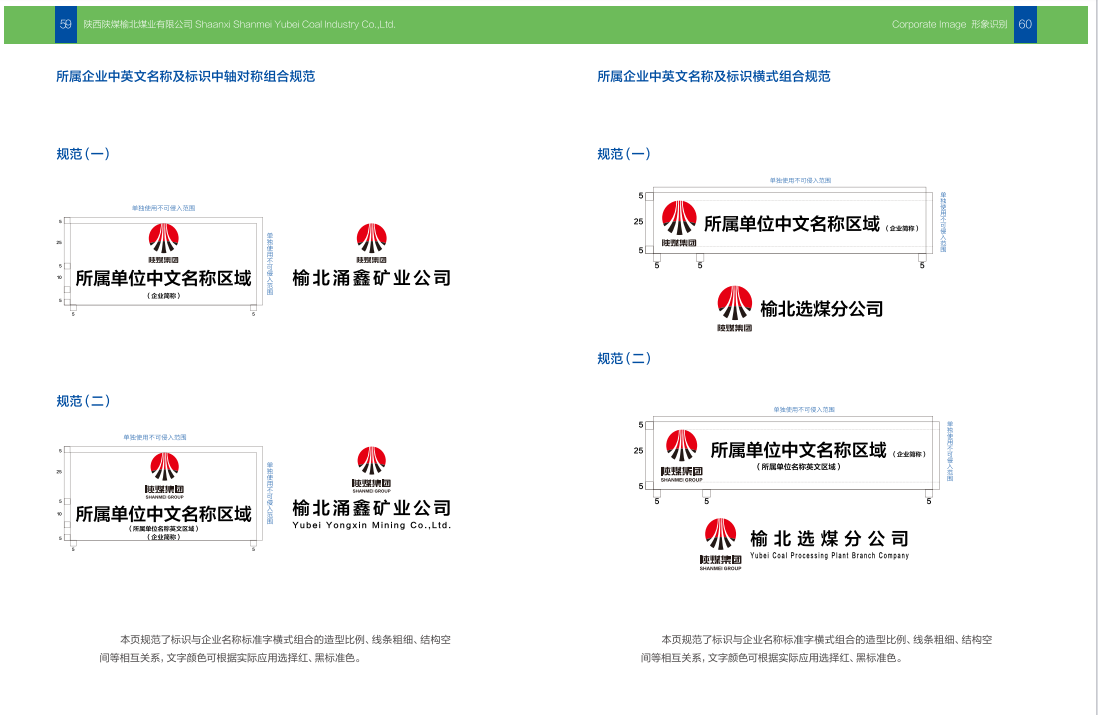Click the text Yubei Coal Processing Plant Branch Company

(x=829, y=556)
